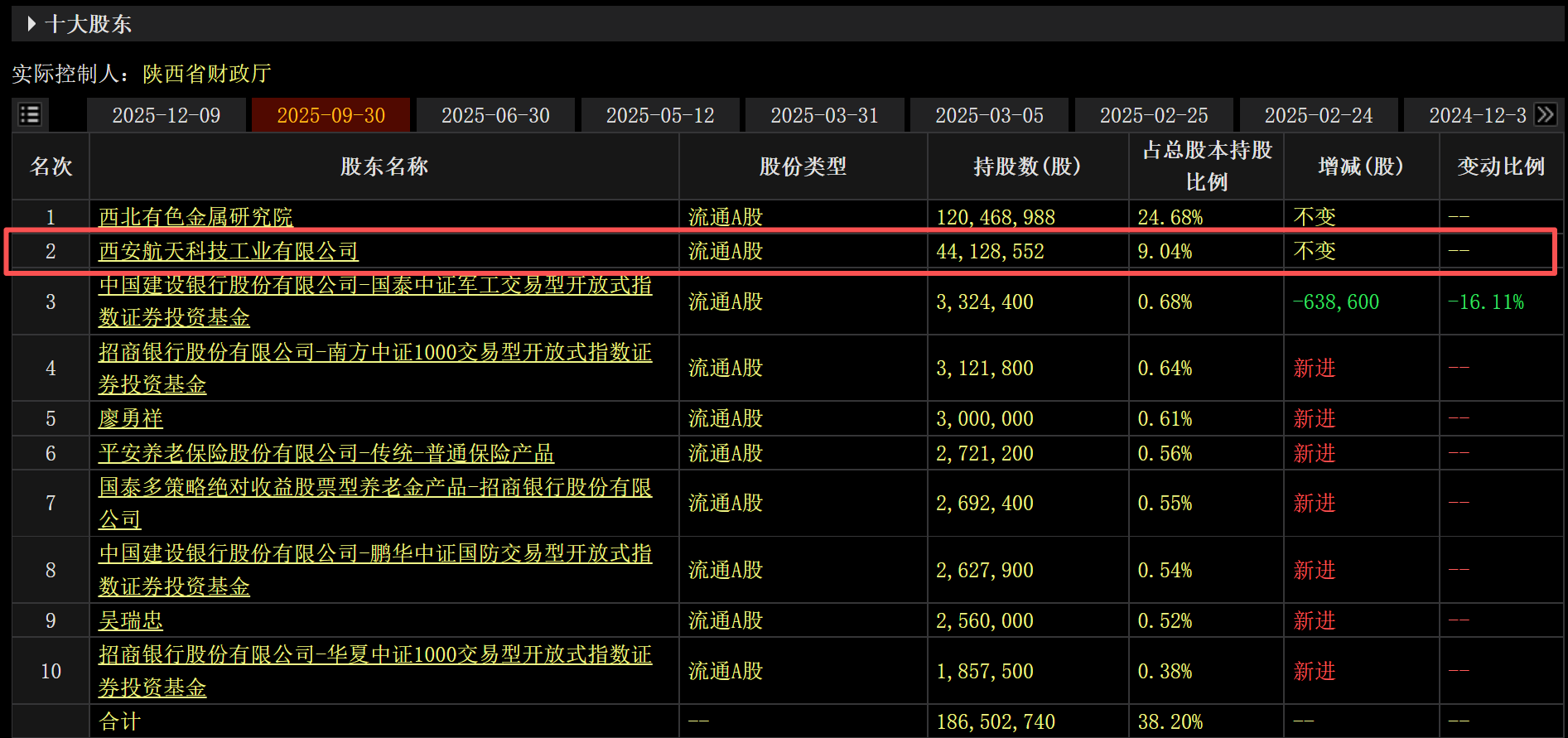Image resolution: width=1568 pixels, height=738 pixels.
Task: Click the total holdings 186,502,740
Action: pyautogui.click(x=996, y=721)
